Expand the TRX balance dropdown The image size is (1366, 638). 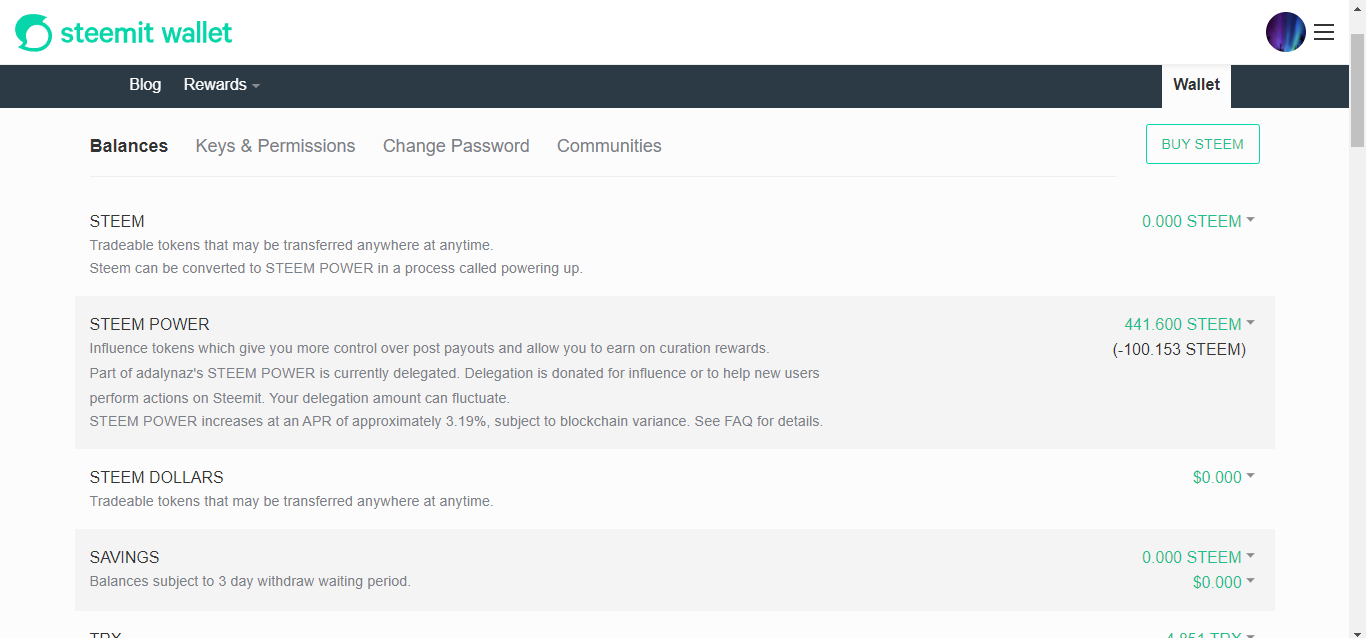pos(1210,634)
